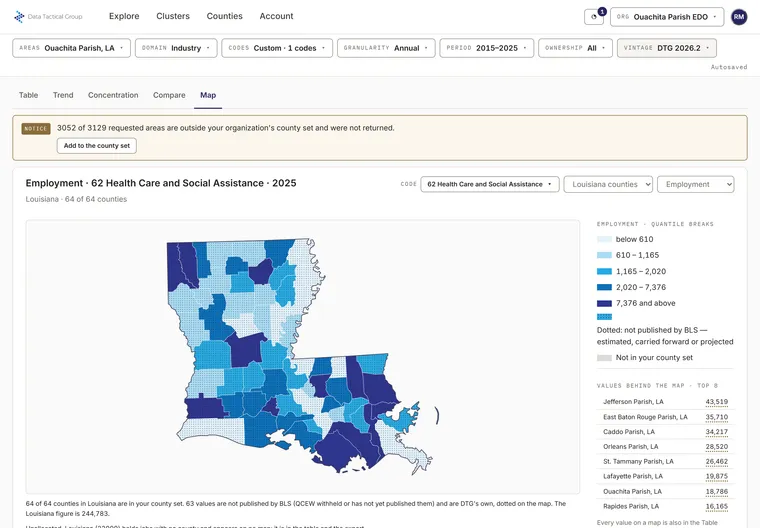
Task: Open the Employment measure select box
Action: (x=696, y=184)
